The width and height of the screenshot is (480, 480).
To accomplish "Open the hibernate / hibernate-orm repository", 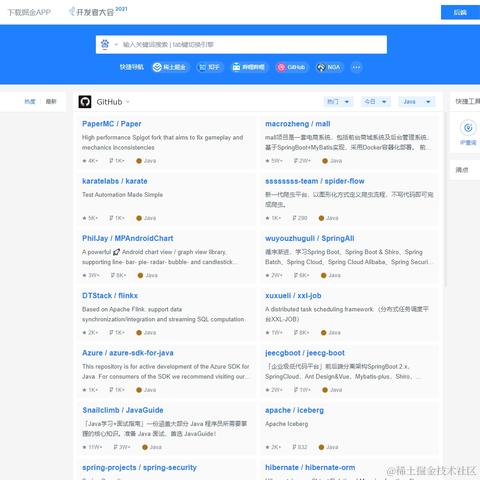I will pyautogui.click(x=310, y=467).
